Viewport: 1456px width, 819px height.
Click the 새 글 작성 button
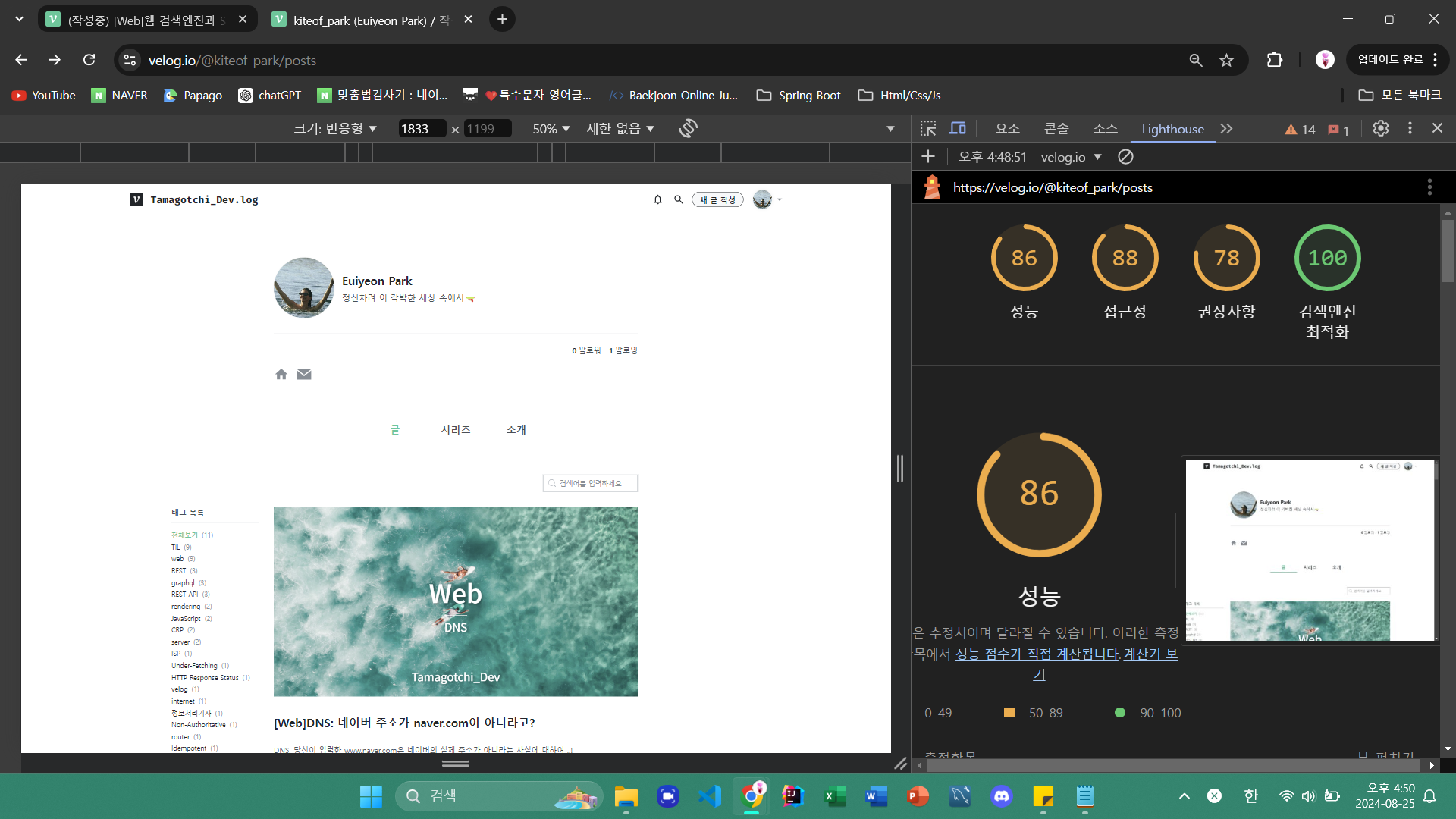point(717,200)
